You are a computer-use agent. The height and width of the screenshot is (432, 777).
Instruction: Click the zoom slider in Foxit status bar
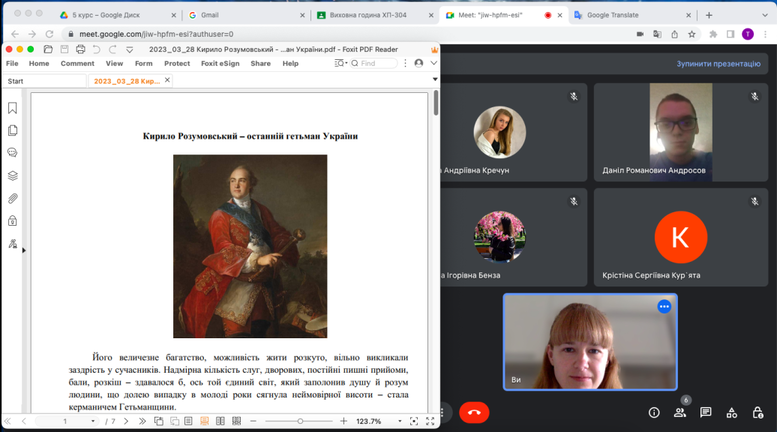(299, 421)
